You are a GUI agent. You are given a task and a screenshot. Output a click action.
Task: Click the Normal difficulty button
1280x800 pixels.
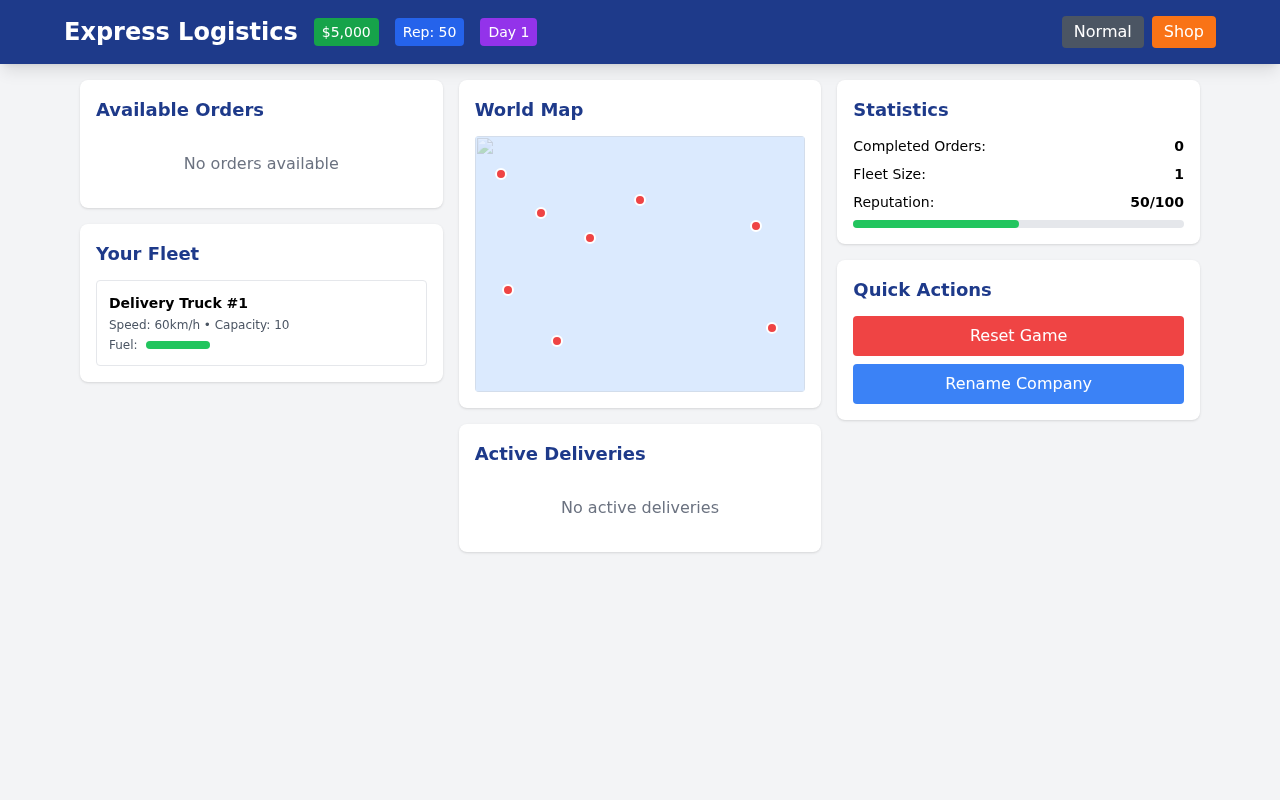click(x=1102, y=32)
